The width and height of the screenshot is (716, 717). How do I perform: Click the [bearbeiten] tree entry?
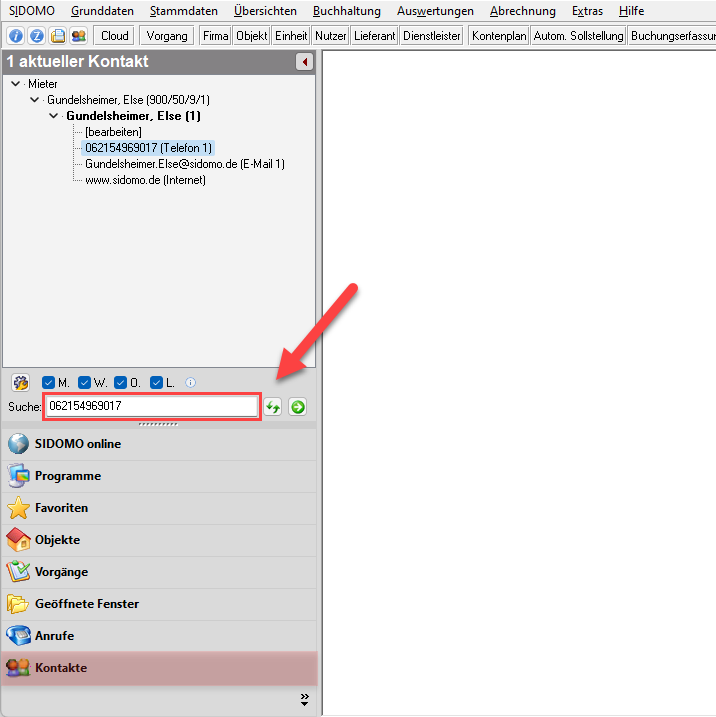click(113, 132)
